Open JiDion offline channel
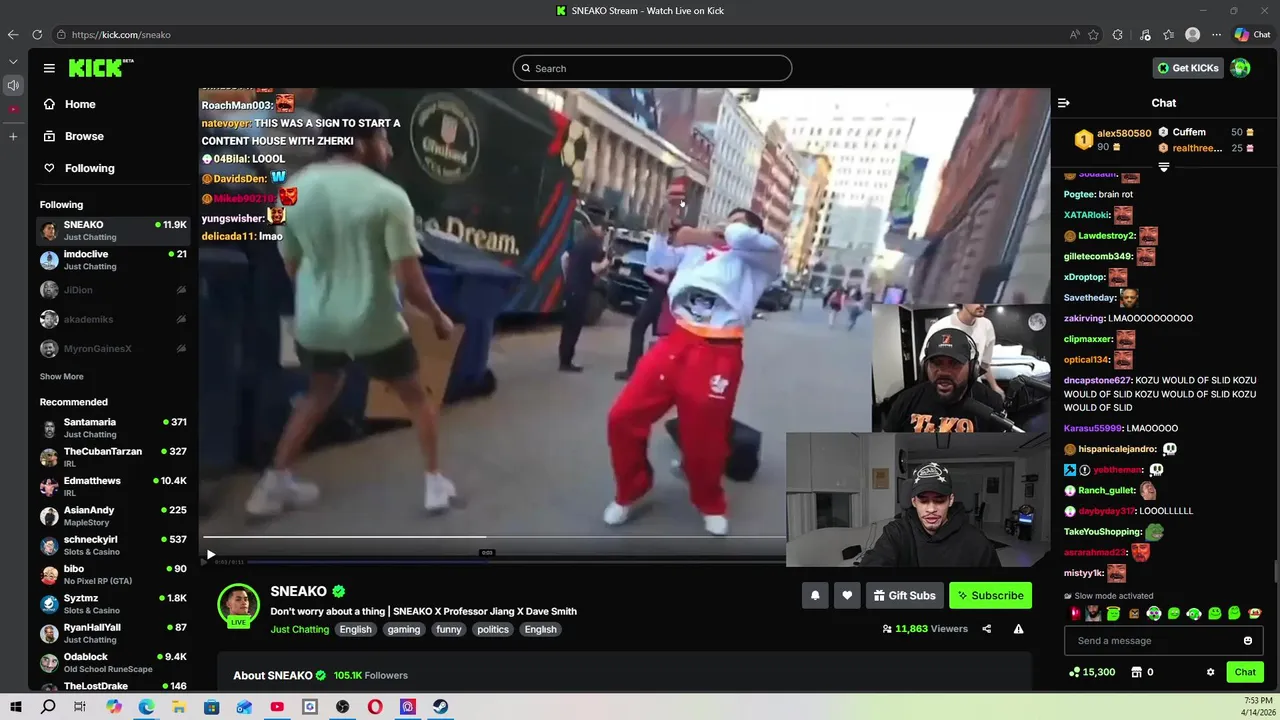The height and width of the screenshot is (720, 1280). pyautogui.click(x=113, y=290)
